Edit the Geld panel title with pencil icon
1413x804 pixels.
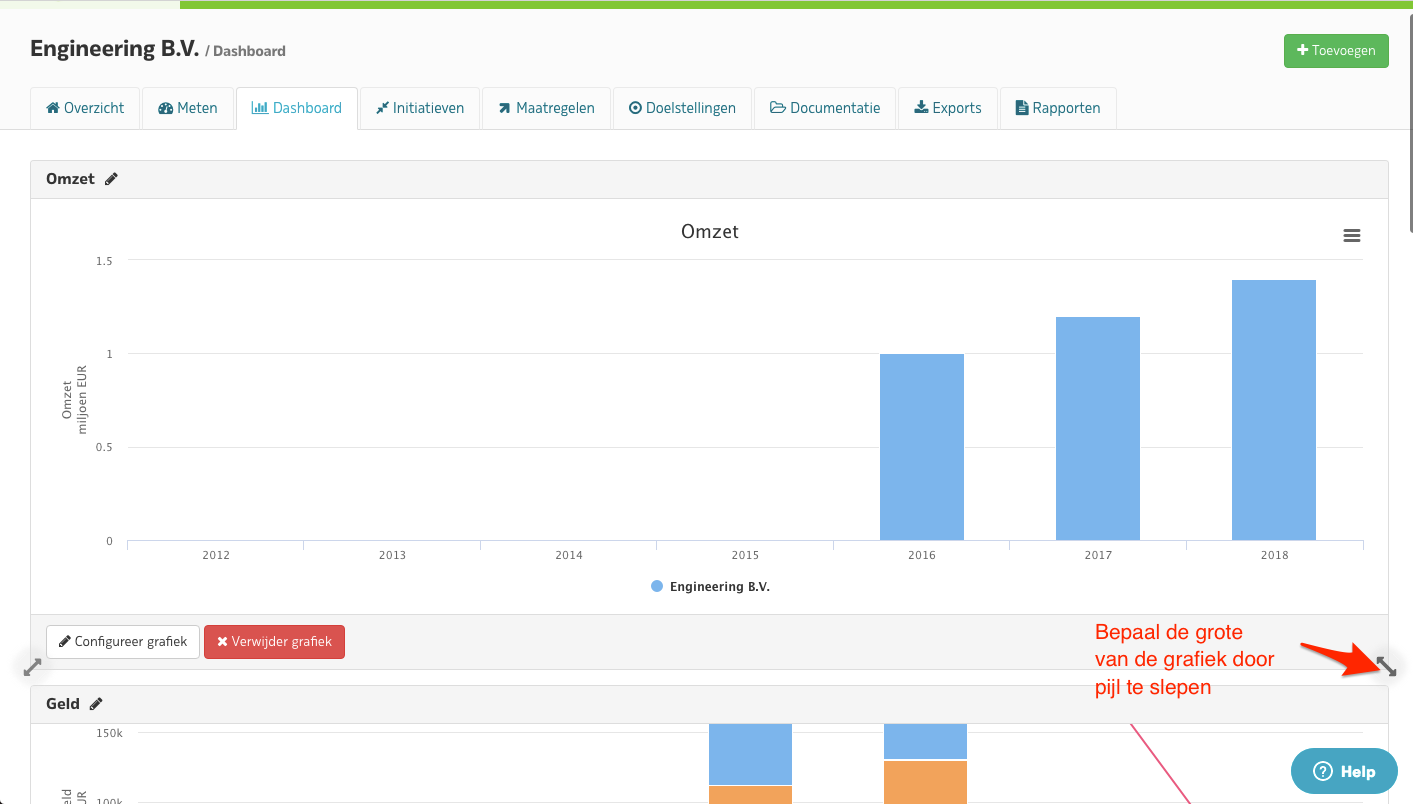tap(96, 704)
